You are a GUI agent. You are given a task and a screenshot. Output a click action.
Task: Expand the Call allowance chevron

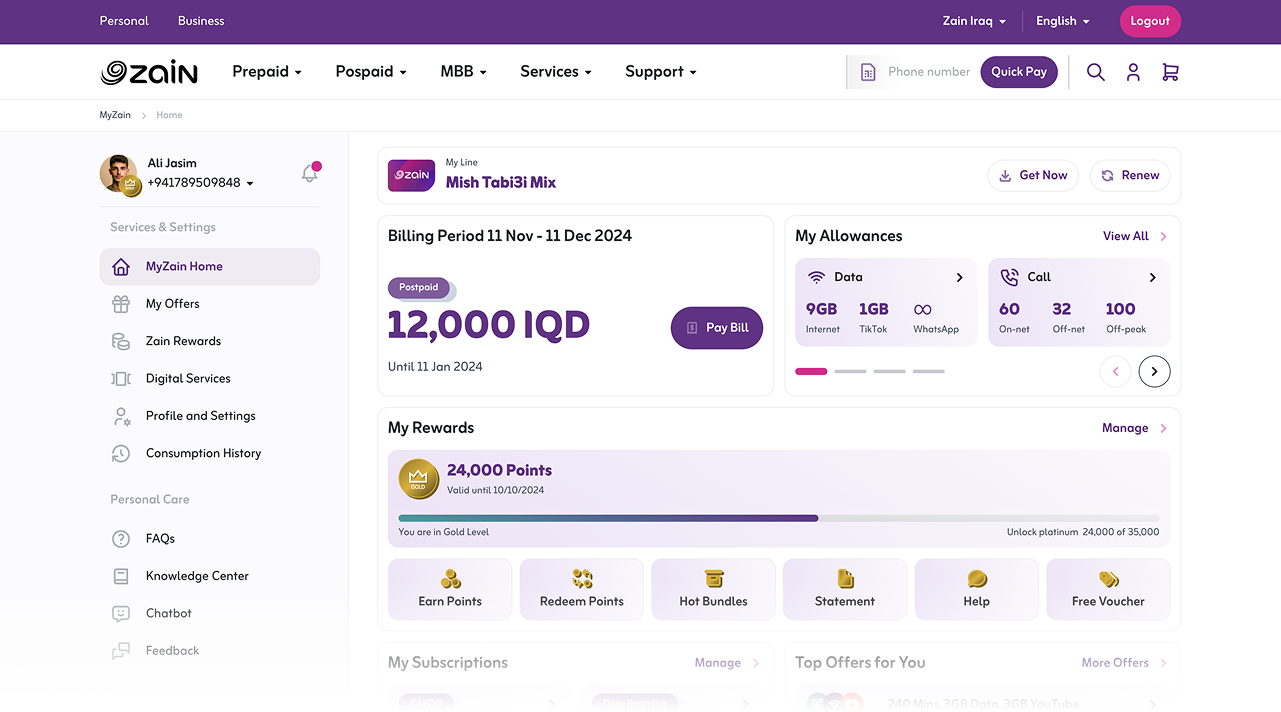(x=1153, y=277)
